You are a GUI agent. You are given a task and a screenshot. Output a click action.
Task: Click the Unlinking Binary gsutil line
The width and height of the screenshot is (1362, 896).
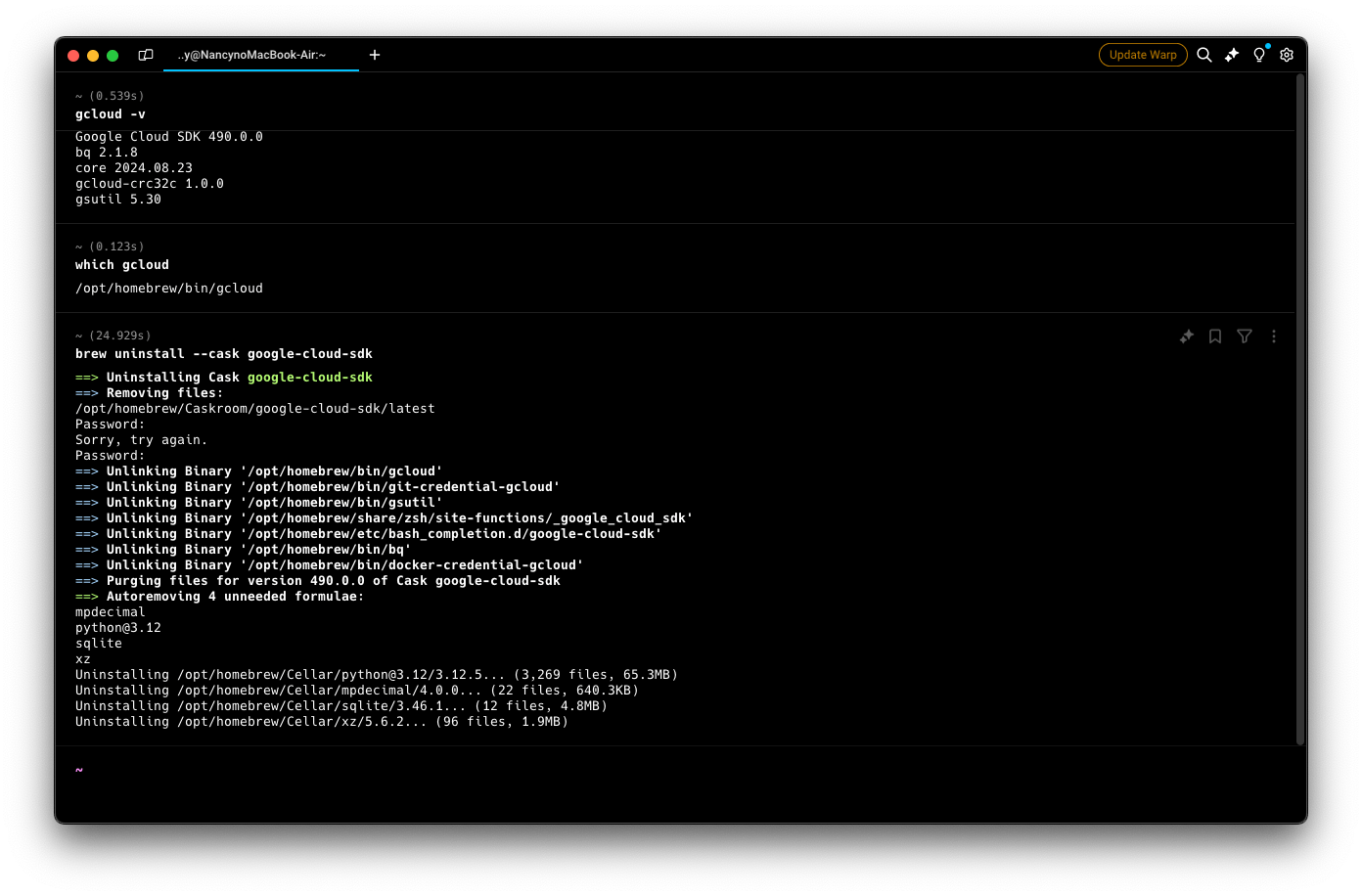(x=259, y=503)
